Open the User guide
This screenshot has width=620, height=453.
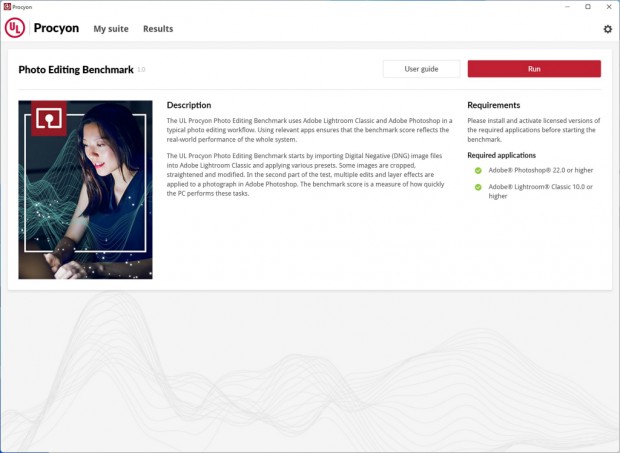click(421, 69)
